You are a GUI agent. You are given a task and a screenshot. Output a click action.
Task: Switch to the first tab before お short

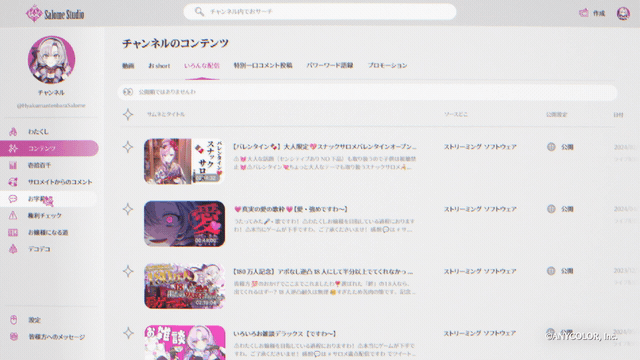(x=128, y=66)
